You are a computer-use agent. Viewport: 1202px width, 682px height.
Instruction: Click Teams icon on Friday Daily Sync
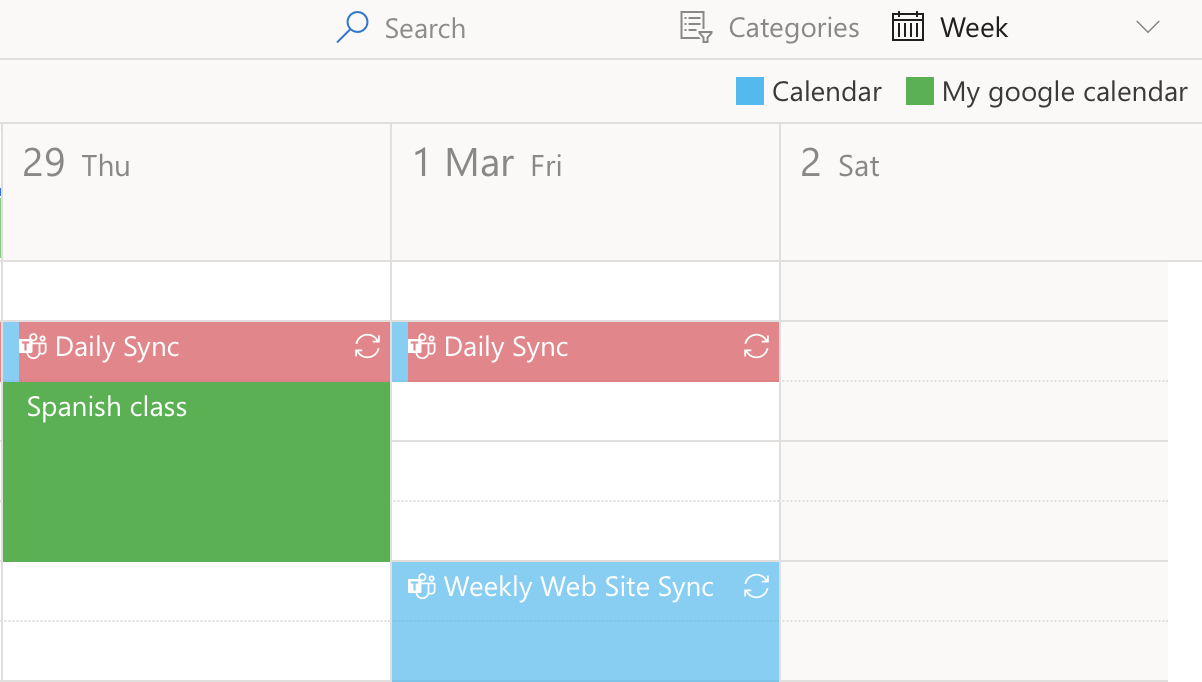coord(422,347)
